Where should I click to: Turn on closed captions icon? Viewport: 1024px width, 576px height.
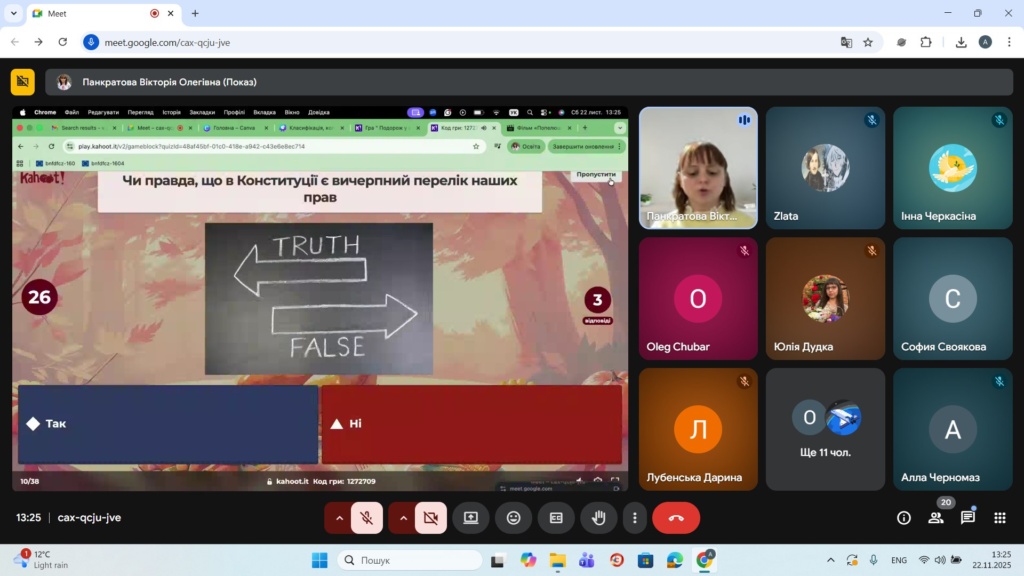click(x=556, y=518)
